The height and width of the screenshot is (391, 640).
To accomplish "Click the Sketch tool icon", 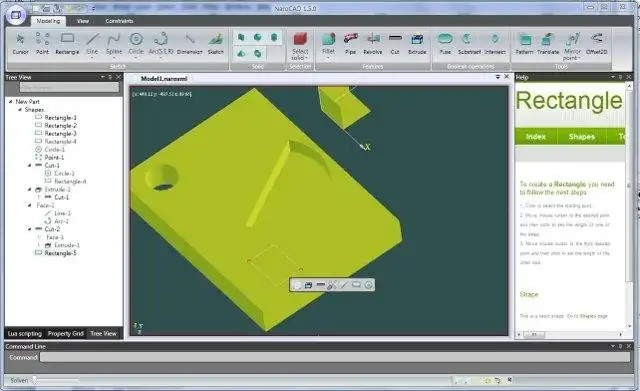I will pos(216,40).
